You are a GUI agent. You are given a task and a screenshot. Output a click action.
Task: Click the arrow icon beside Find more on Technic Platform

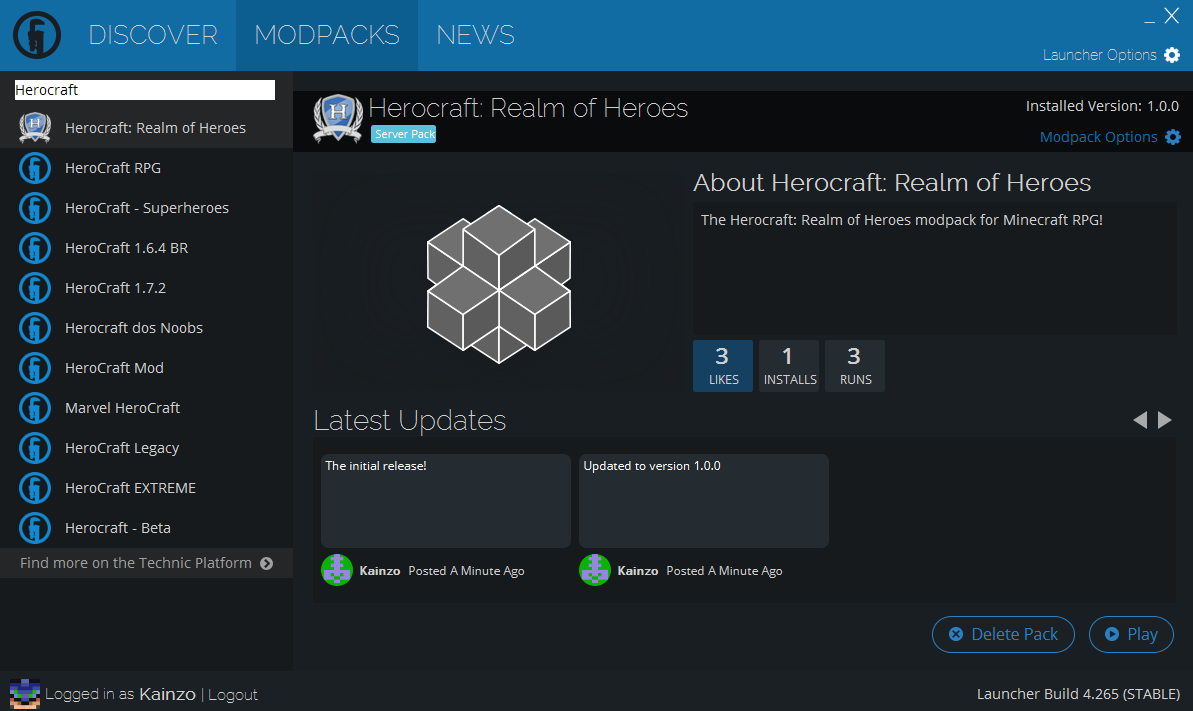(x=266, y=563)
